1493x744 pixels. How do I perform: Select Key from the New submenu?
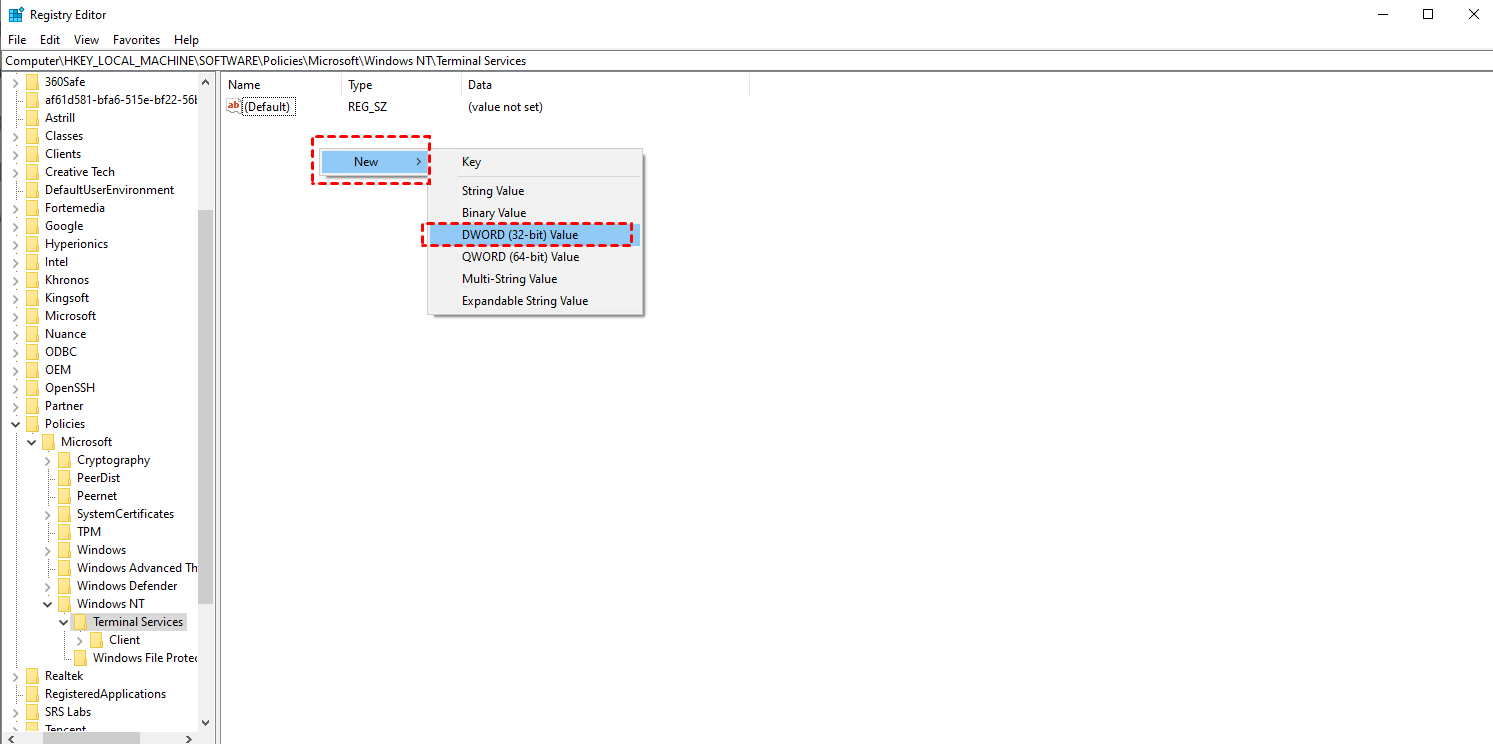click(x=535, y=162)
